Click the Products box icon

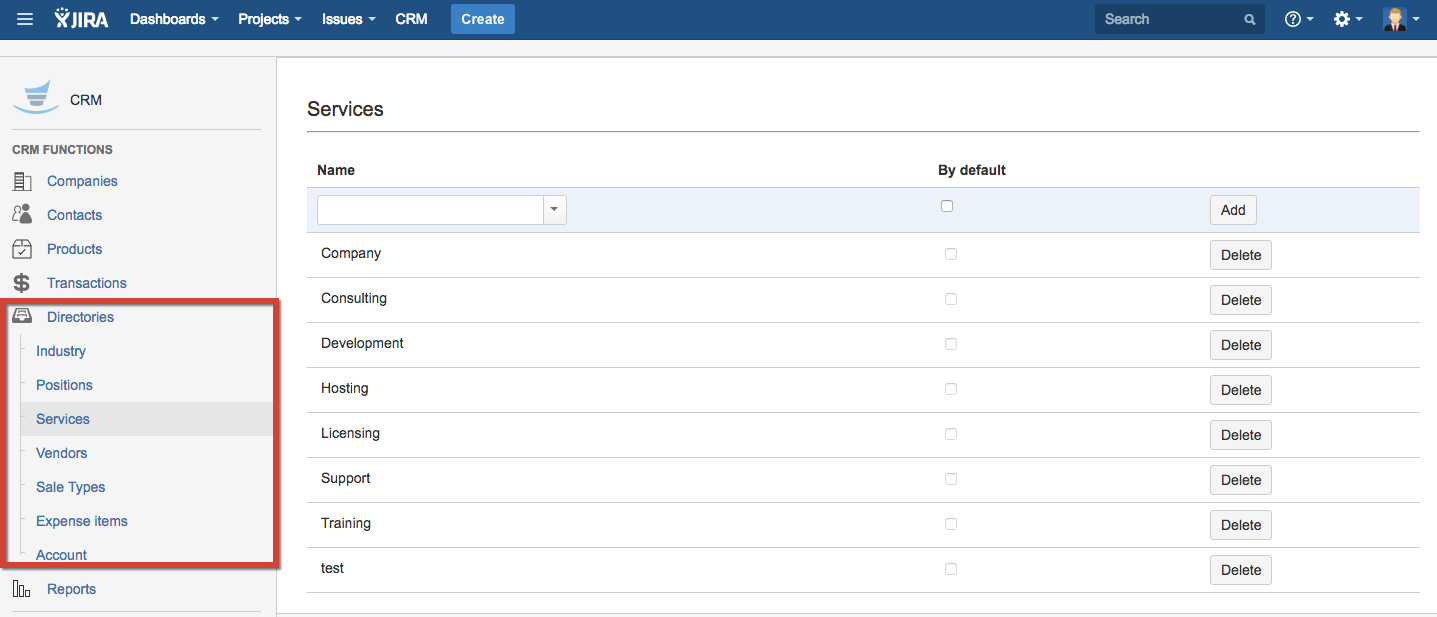(22, 249)
